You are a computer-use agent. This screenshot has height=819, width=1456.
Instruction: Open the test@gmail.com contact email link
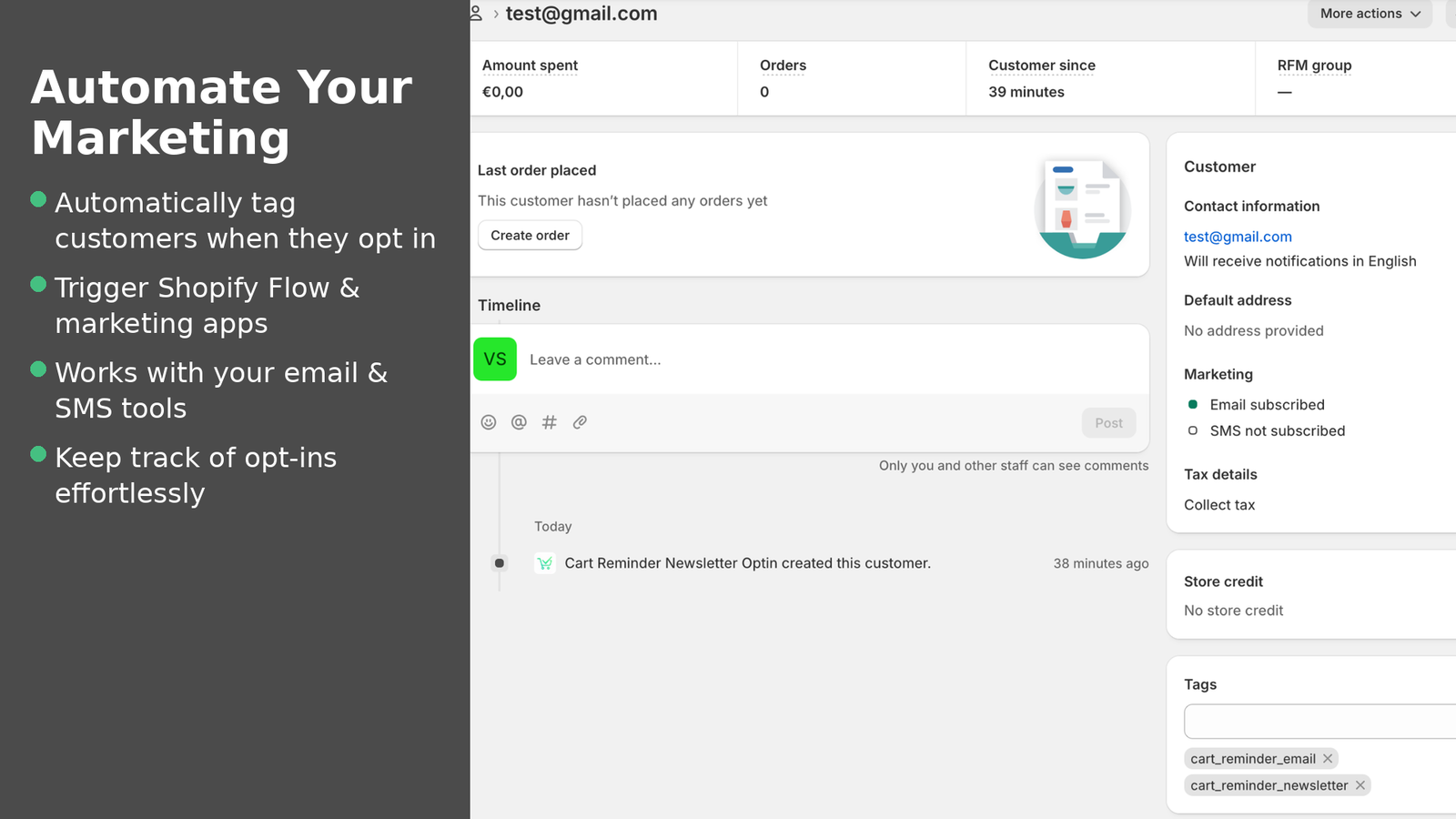tap(1238, 237)
